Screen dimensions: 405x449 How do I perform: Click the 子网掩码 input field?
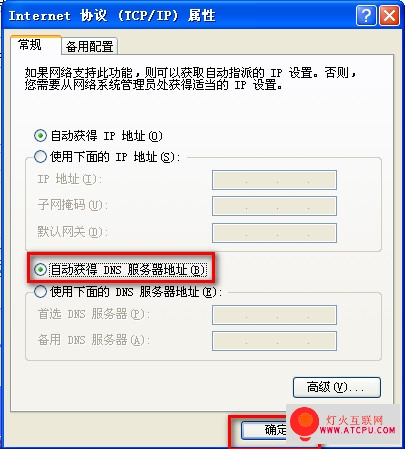pos(274,206)
